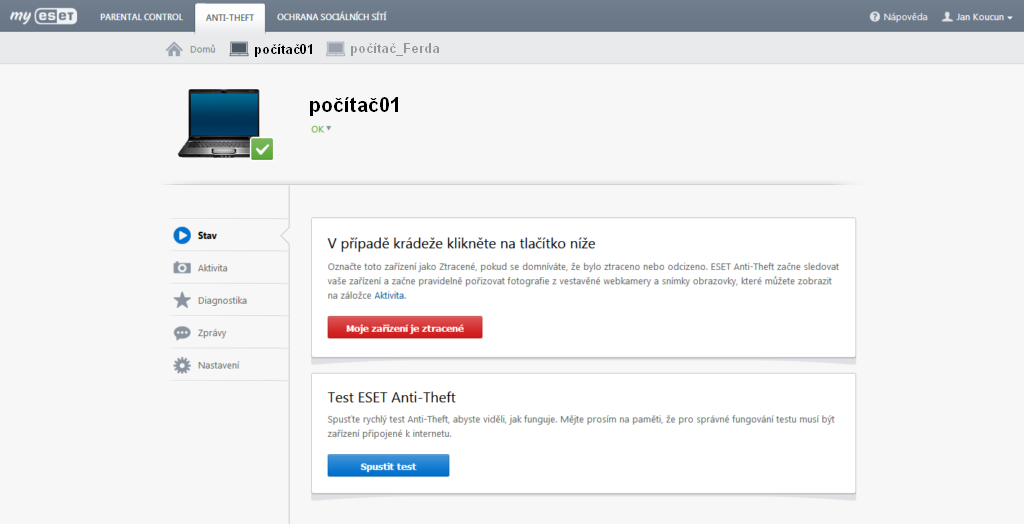Open Aktivita camera icon in sidebar
Screen dimensions: 1024x524
click(182, 268)
